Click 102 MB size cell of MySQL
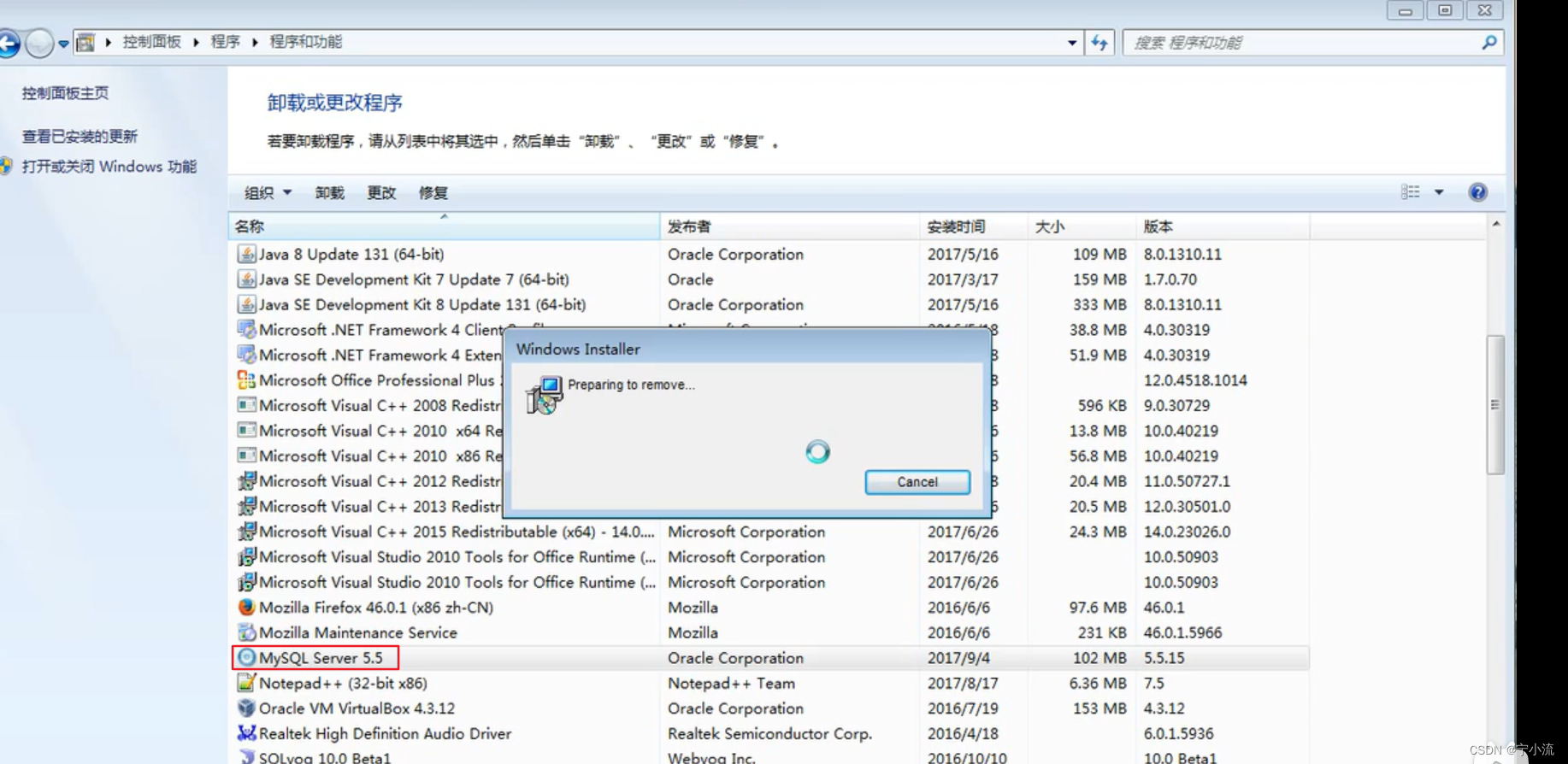Image resolution: width=1568 pixels, height=764 pixels. [1099, 658]
